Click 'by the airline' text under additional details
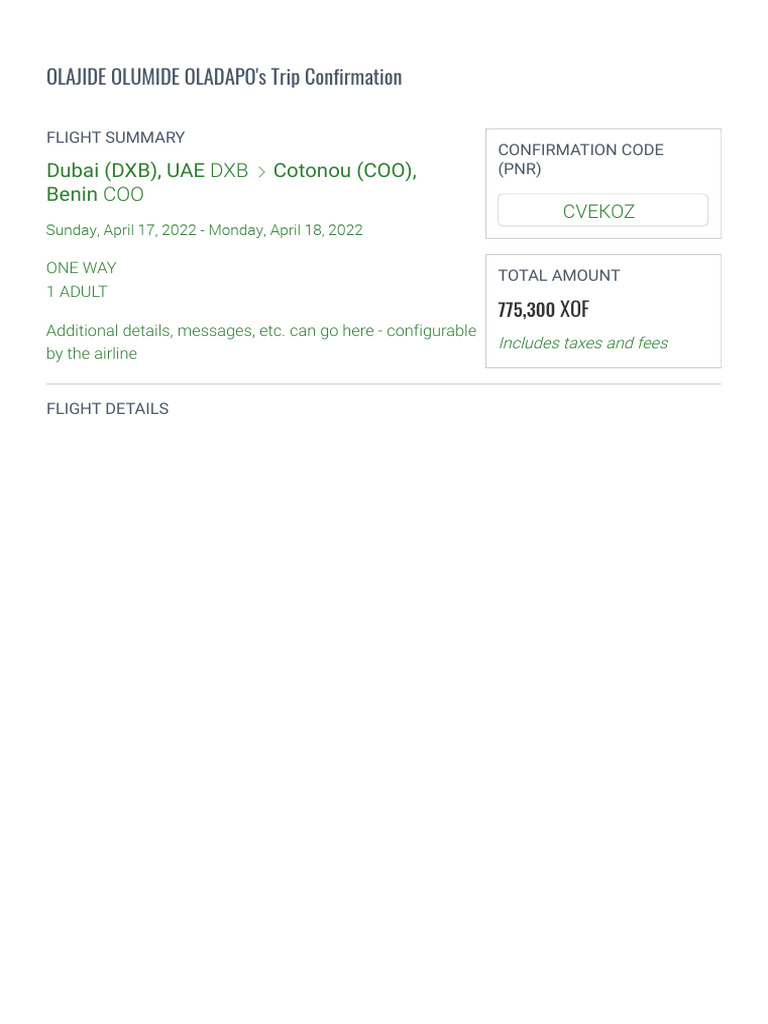This screenshot has height=1024, width=768. [x=91, y=354]
